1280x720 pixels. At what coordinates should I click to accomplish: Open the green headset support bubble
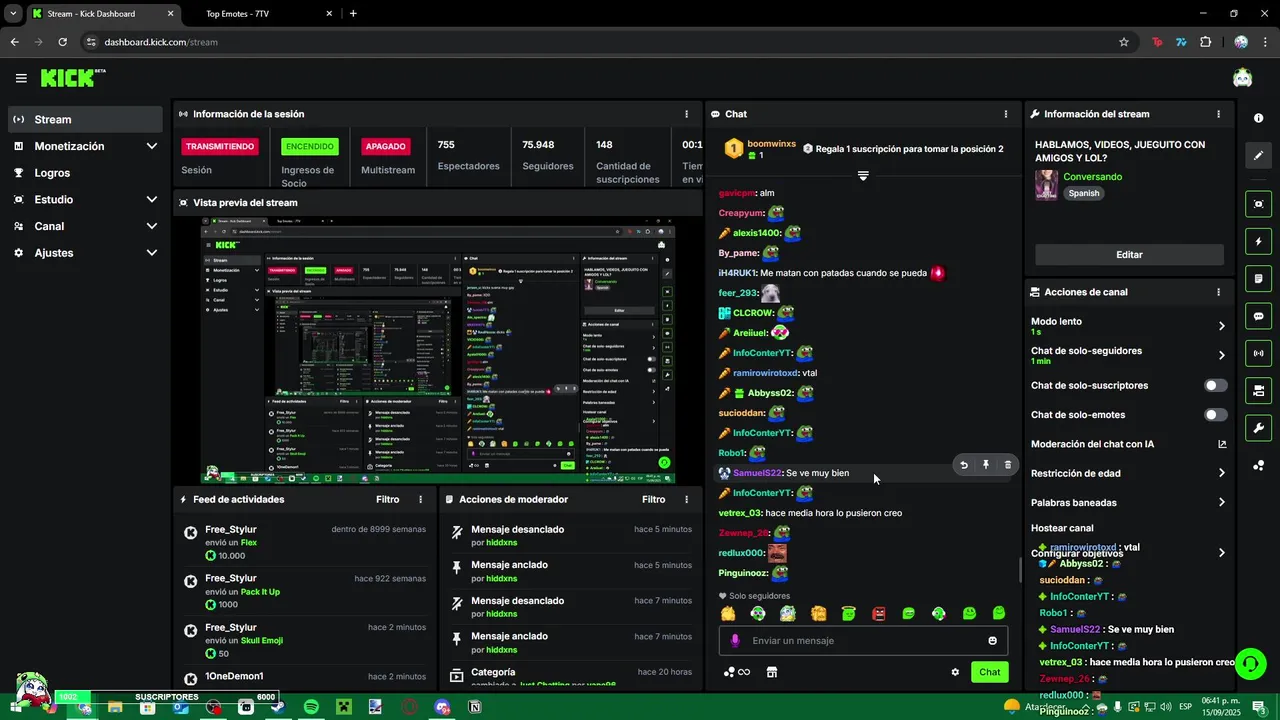click(1249, 663)
